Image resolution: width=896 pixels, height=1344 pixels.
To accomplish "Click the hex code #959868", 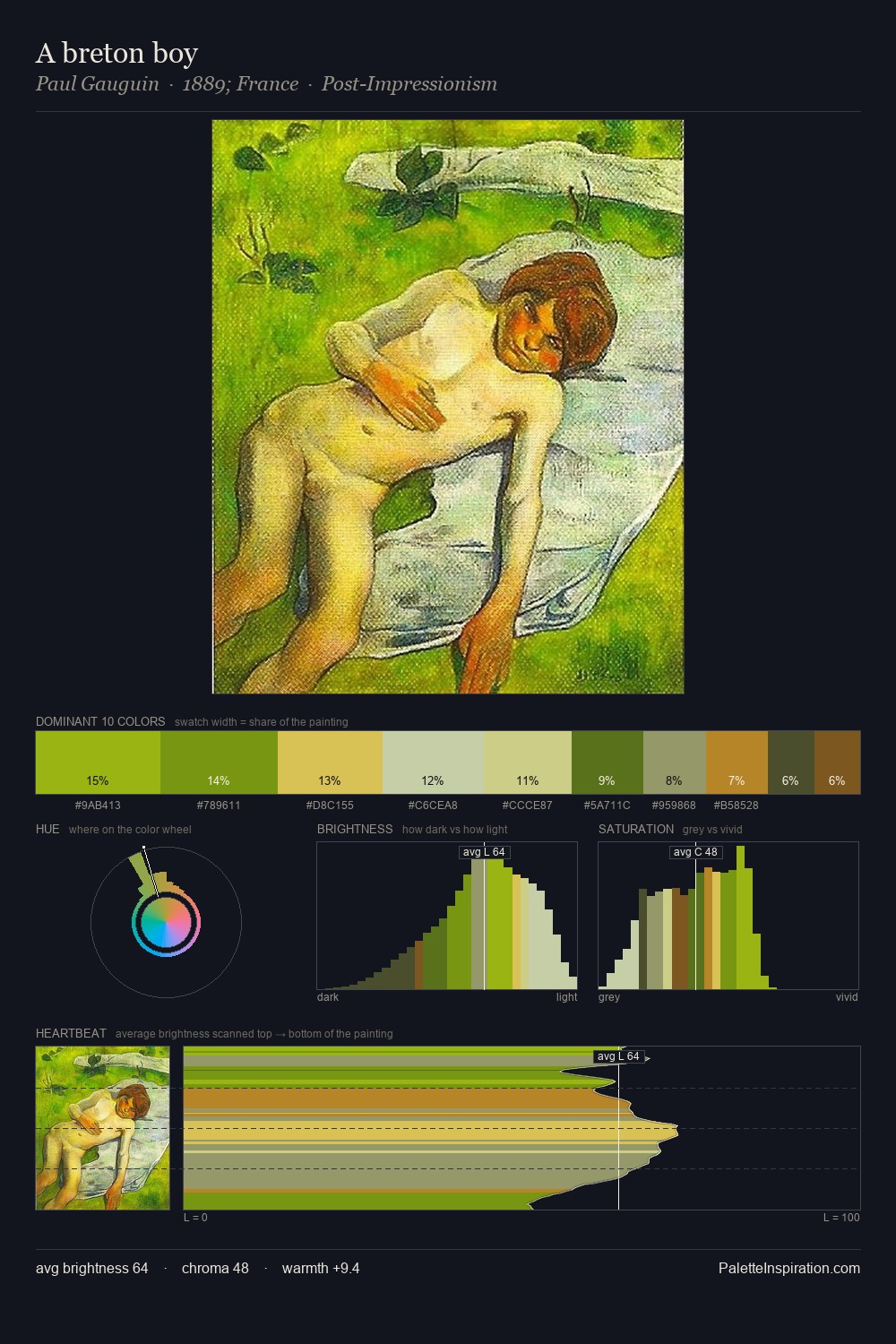I will (673, 805).
